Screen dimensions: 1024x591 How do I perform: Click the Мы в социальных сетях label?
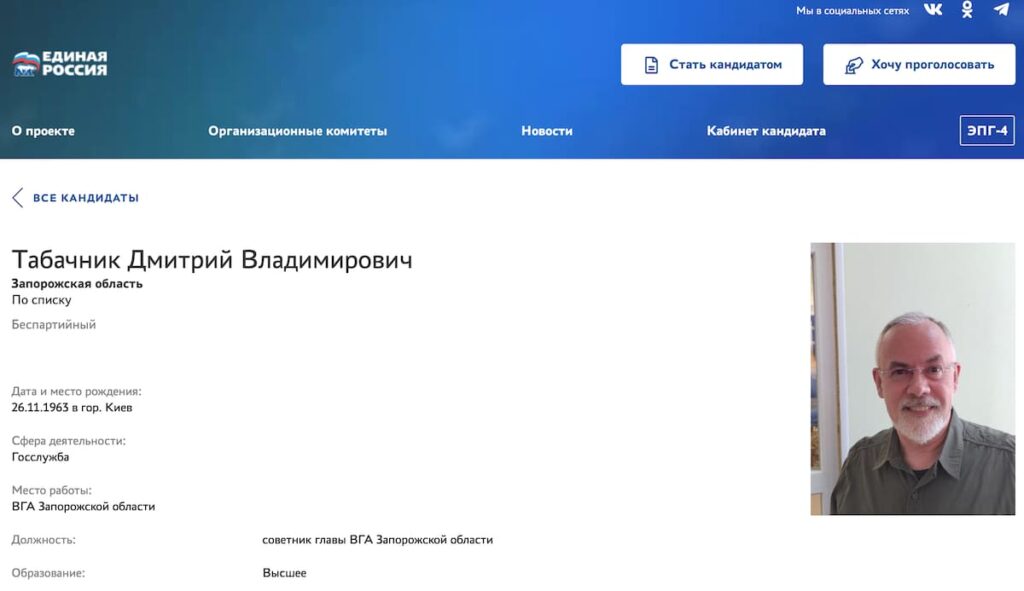coord(852,11)
